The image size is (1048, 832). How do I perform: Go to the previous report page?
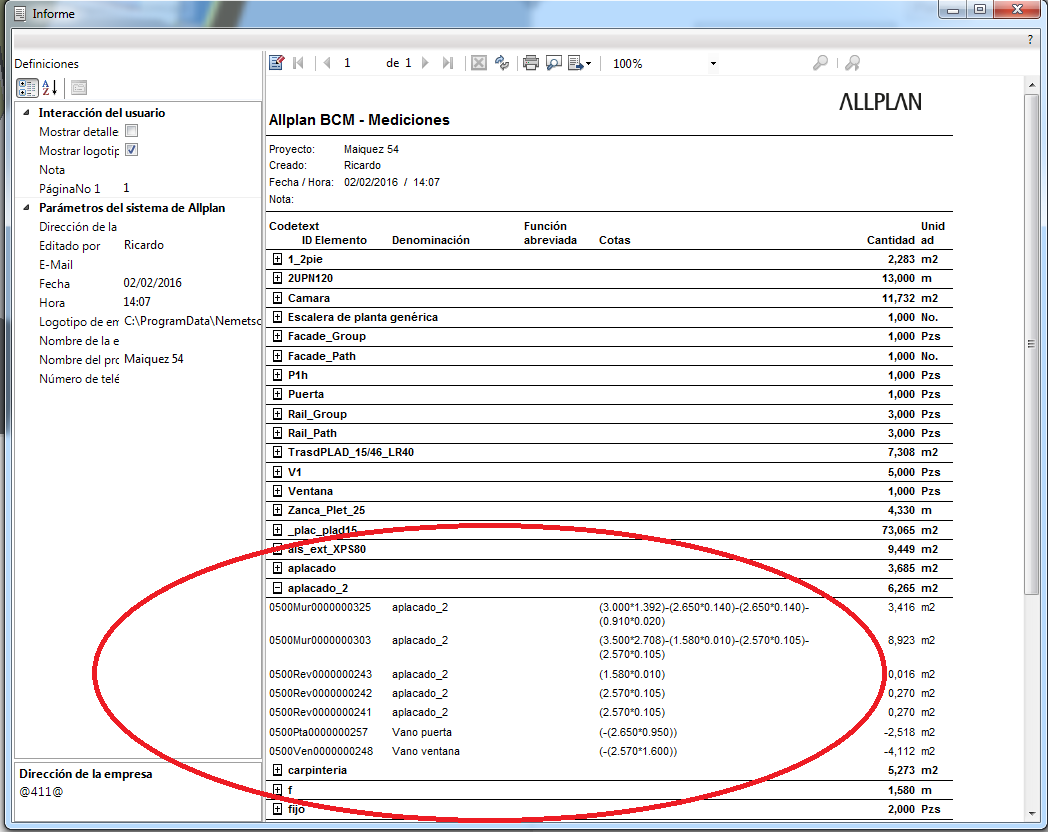click(x=327, y=63)
